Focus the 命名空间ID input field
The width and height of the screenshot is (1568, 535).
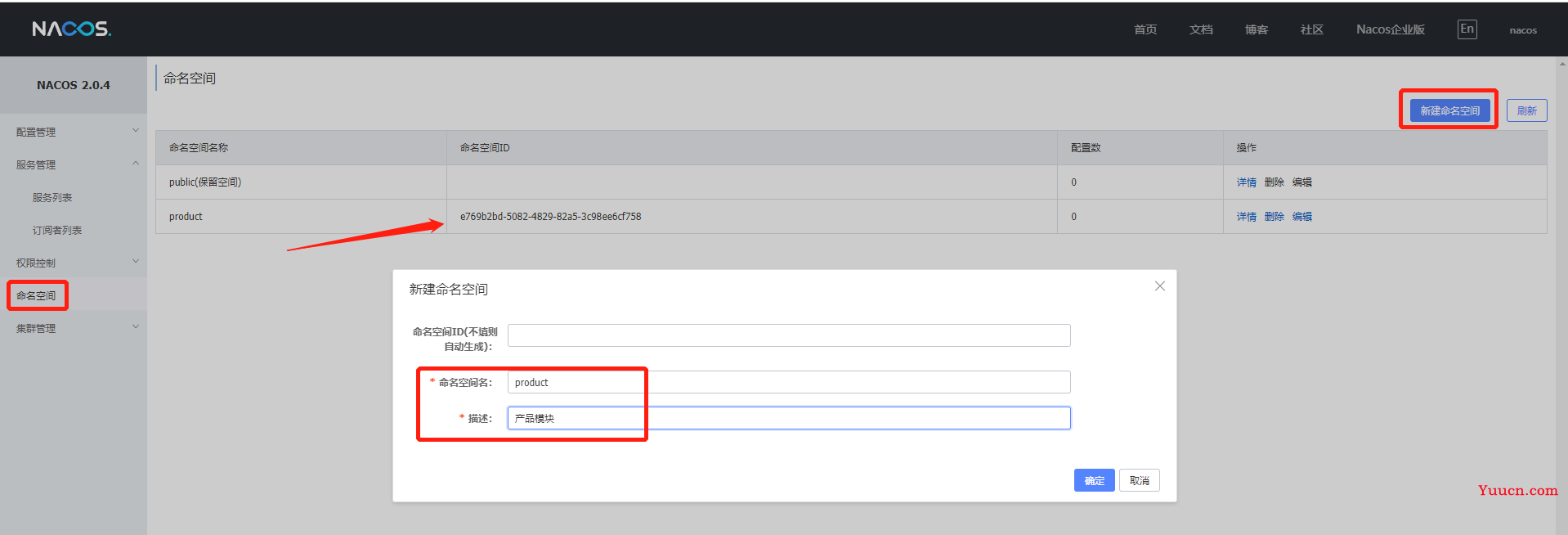point(789,335)
